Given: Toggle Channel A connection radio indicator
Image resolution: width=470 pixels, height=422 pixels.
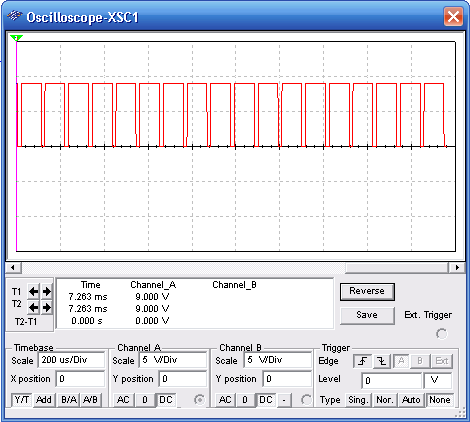Looking at the screenshot, I should pos(199,400).
